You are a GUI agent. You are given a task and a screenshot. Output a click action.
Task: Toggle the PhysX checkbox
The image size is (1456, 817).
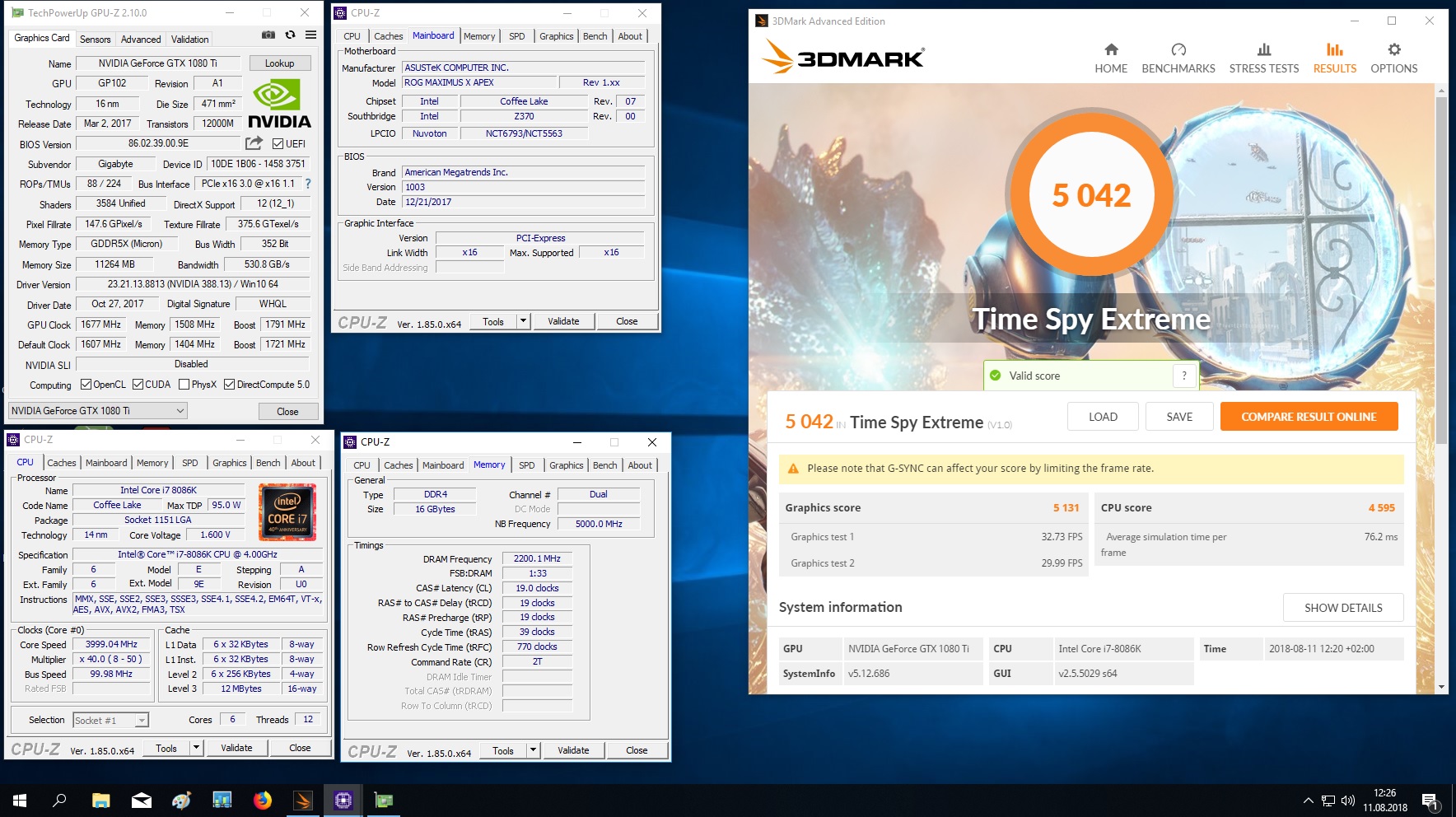point(184,385)
